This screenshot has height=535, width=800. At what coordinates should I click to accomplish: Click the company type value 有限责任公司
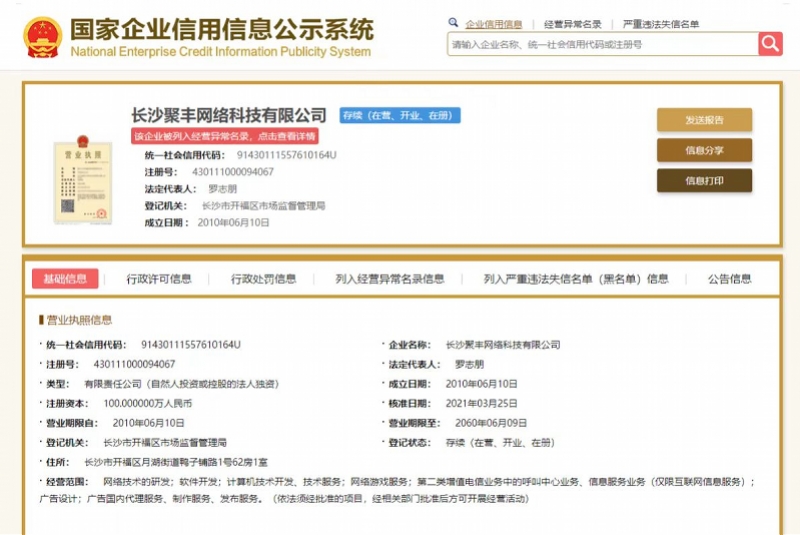click(182, 384)
